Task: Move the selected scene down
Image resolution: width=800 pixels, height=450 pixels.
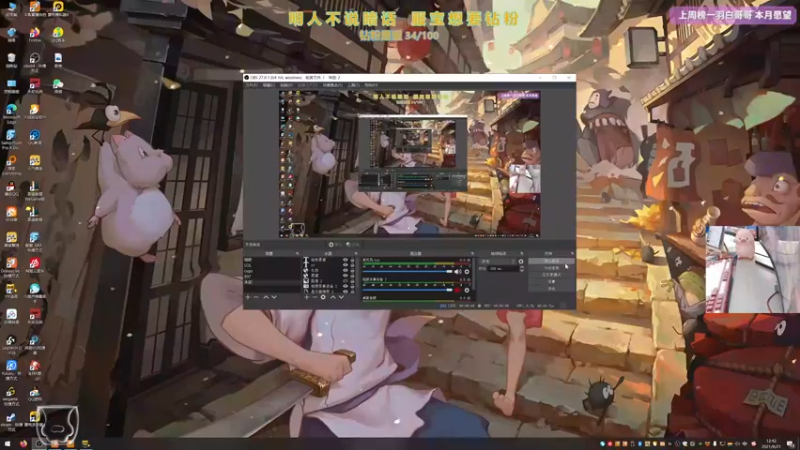Action: (274, 297)
